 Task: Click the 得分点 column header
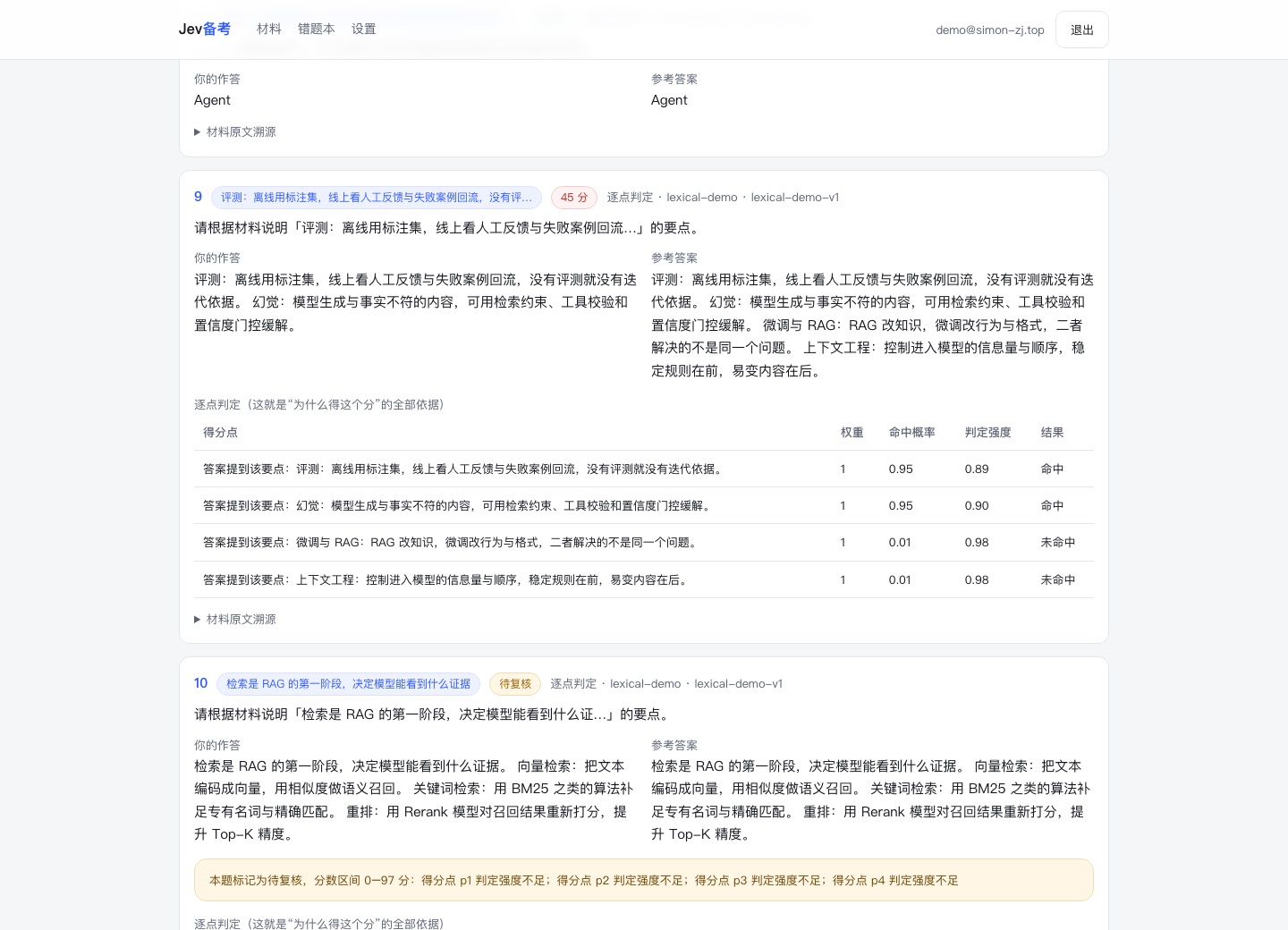tap(220, 433)
